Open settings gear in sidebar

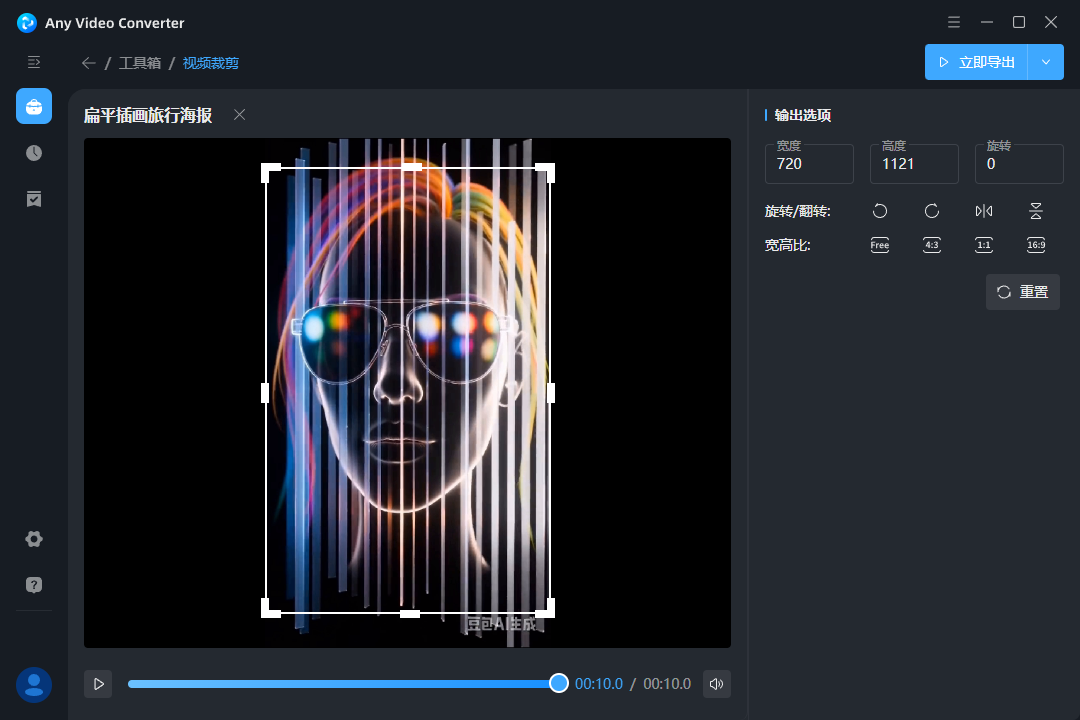34,539
